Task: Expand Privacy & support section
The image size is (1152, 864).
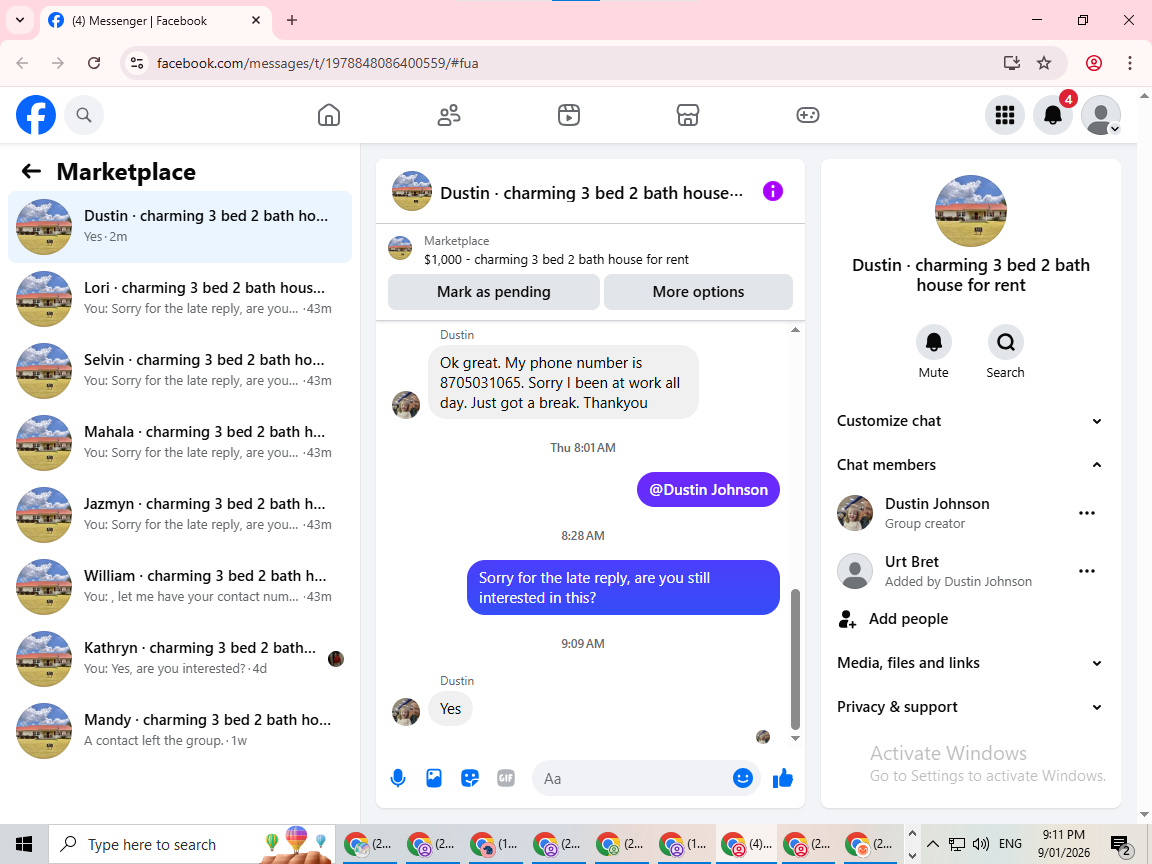Action: point(971,707)
